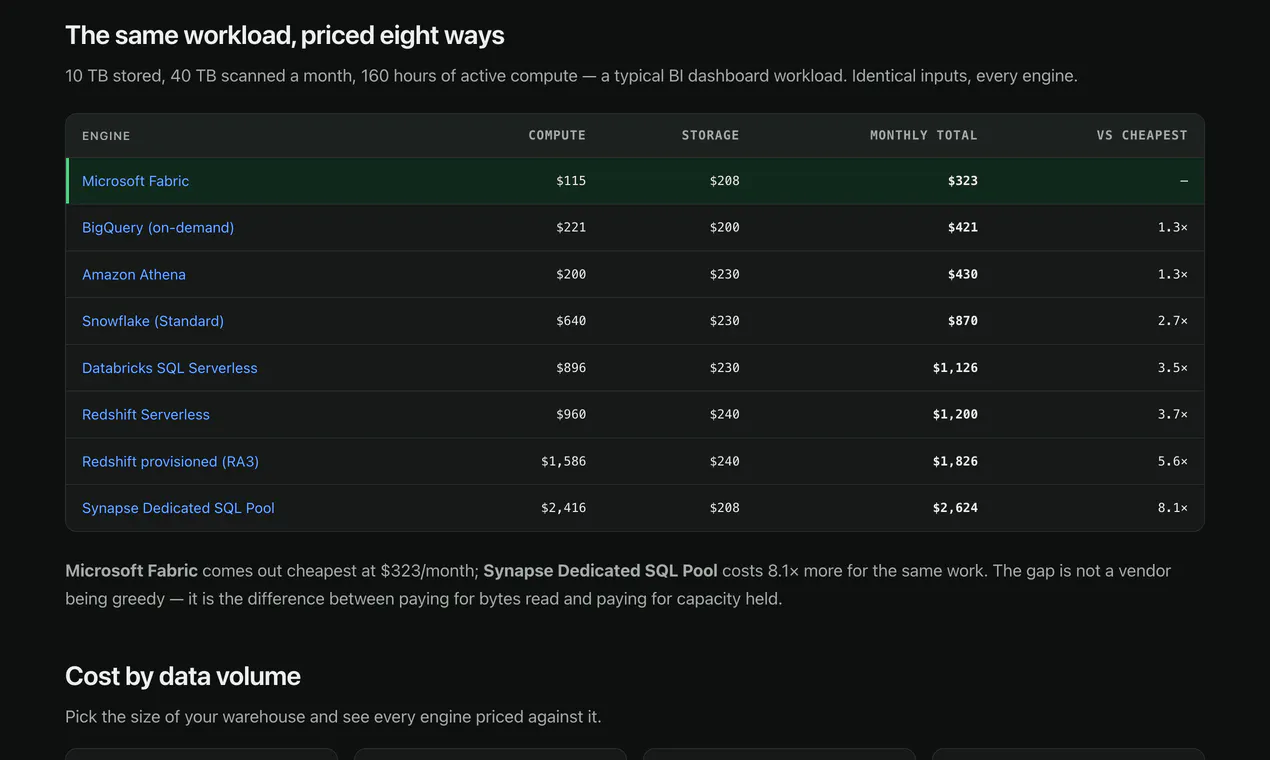
Task: Open the Synapse Dedicated SQL Pool link
Action: click(x=178, y=508)
